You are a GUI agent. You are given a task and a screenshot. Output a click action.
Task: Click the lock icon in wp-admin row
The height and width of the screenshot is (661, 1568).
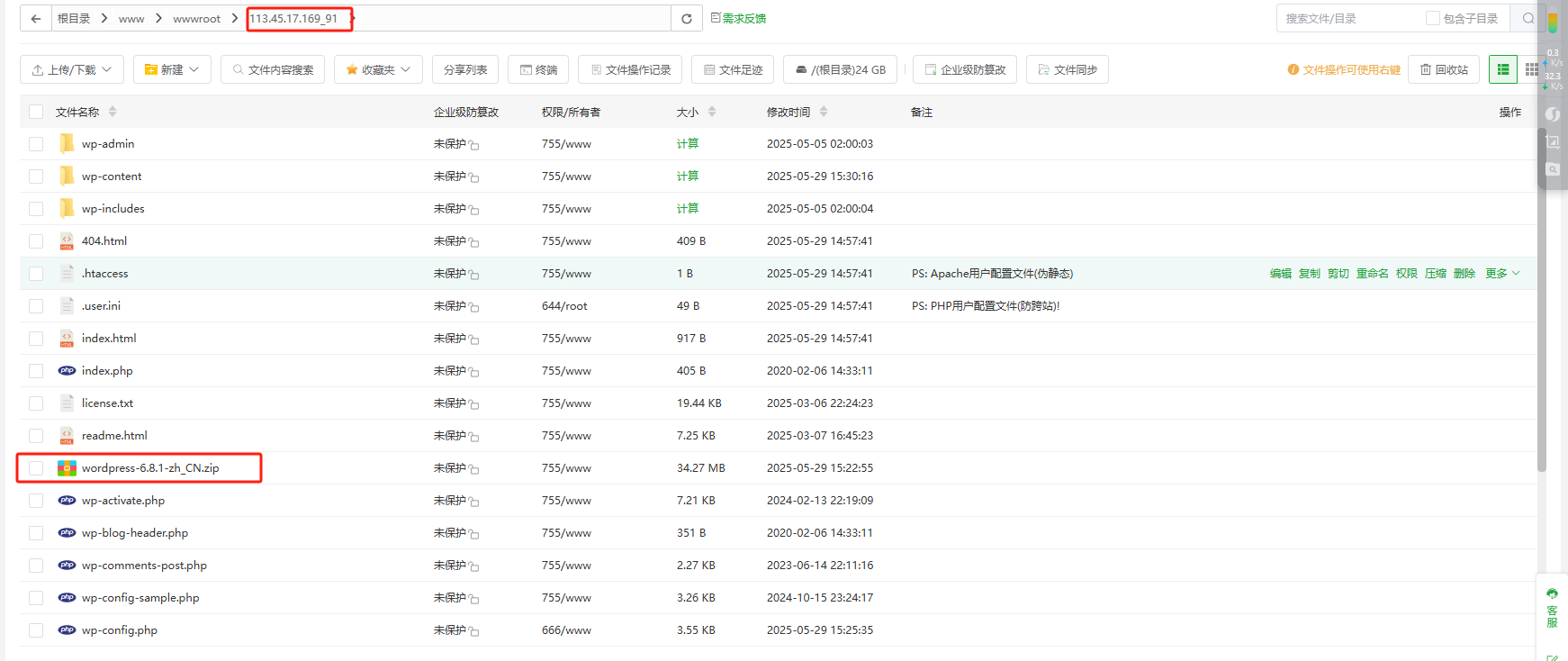click(x=473, y=145)
